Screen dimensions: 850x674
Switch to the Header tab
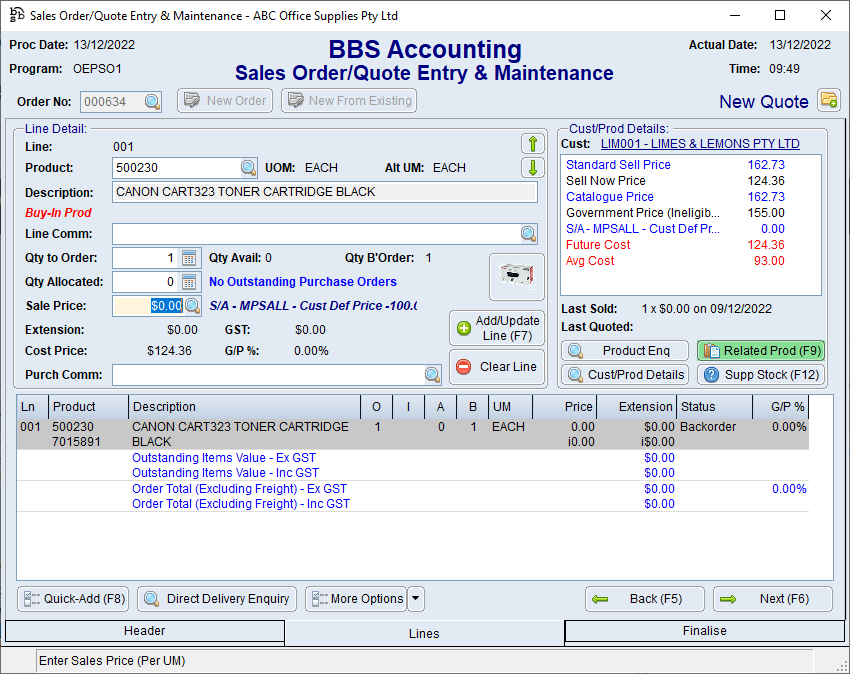tap(144, 631)
